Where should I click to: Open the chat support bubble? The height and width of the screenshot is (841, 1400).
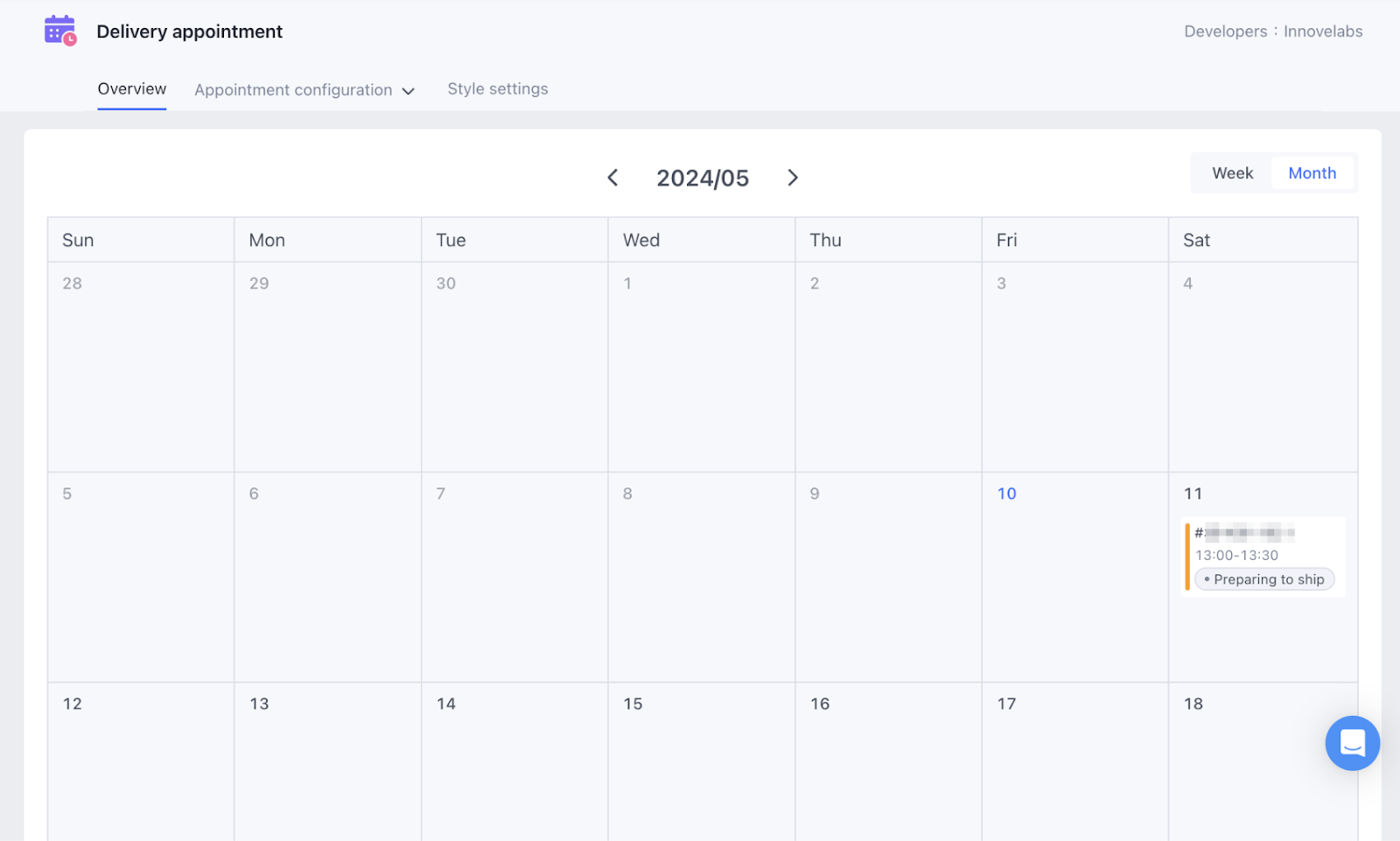pos(1352,743)
